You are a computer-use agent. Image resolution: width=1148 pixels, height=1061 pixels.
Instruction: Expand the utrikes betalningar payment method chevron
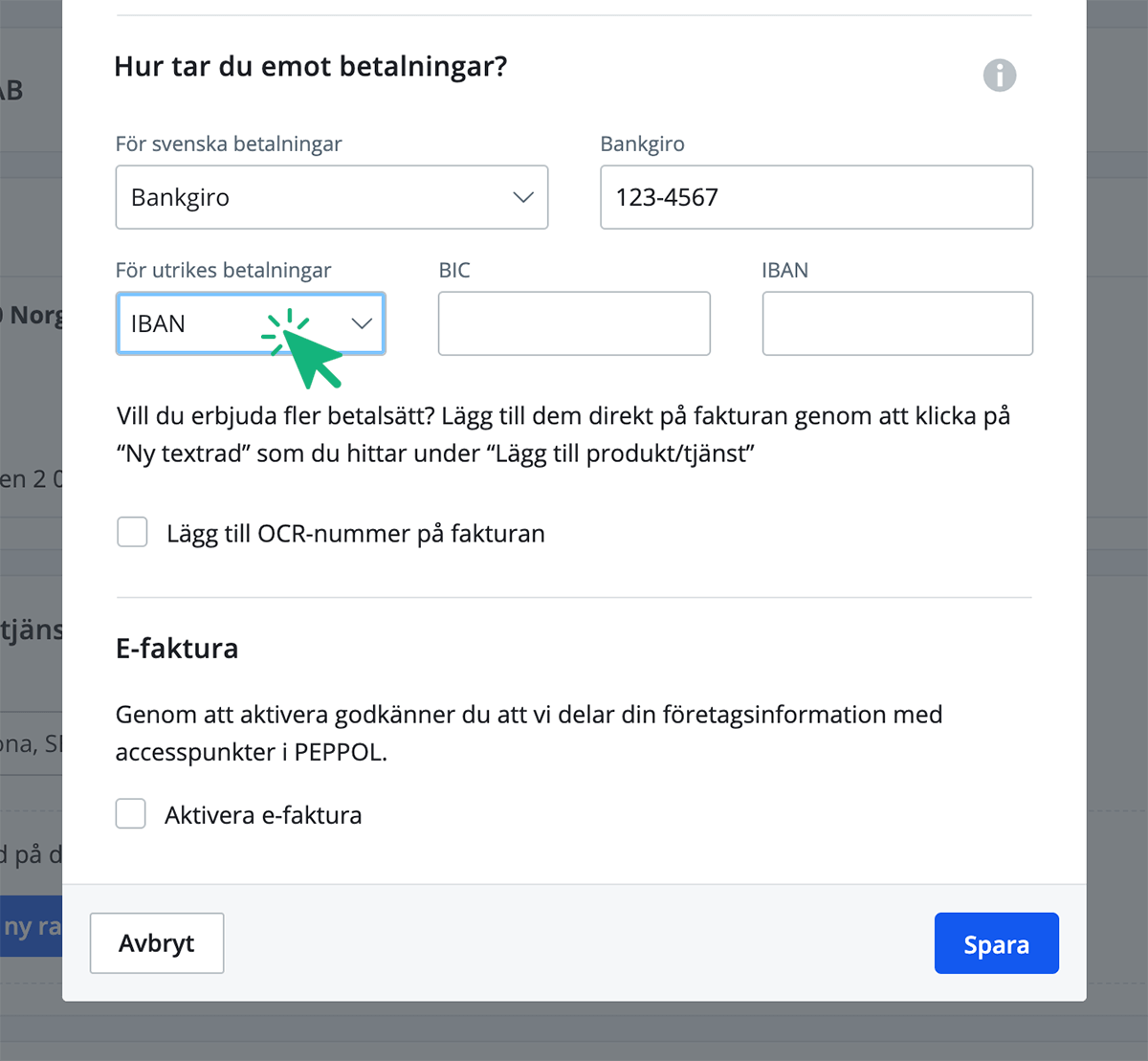(362, 323)
